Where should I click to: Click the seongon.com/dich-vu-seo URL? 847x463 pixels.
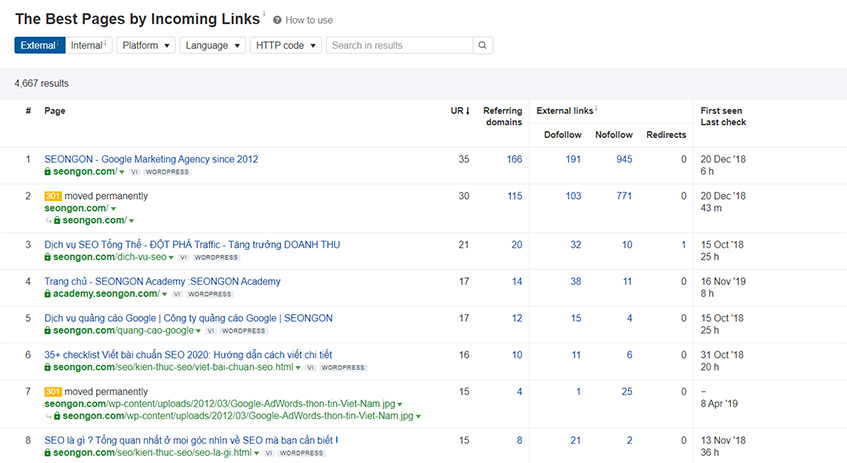coord(110,257)
